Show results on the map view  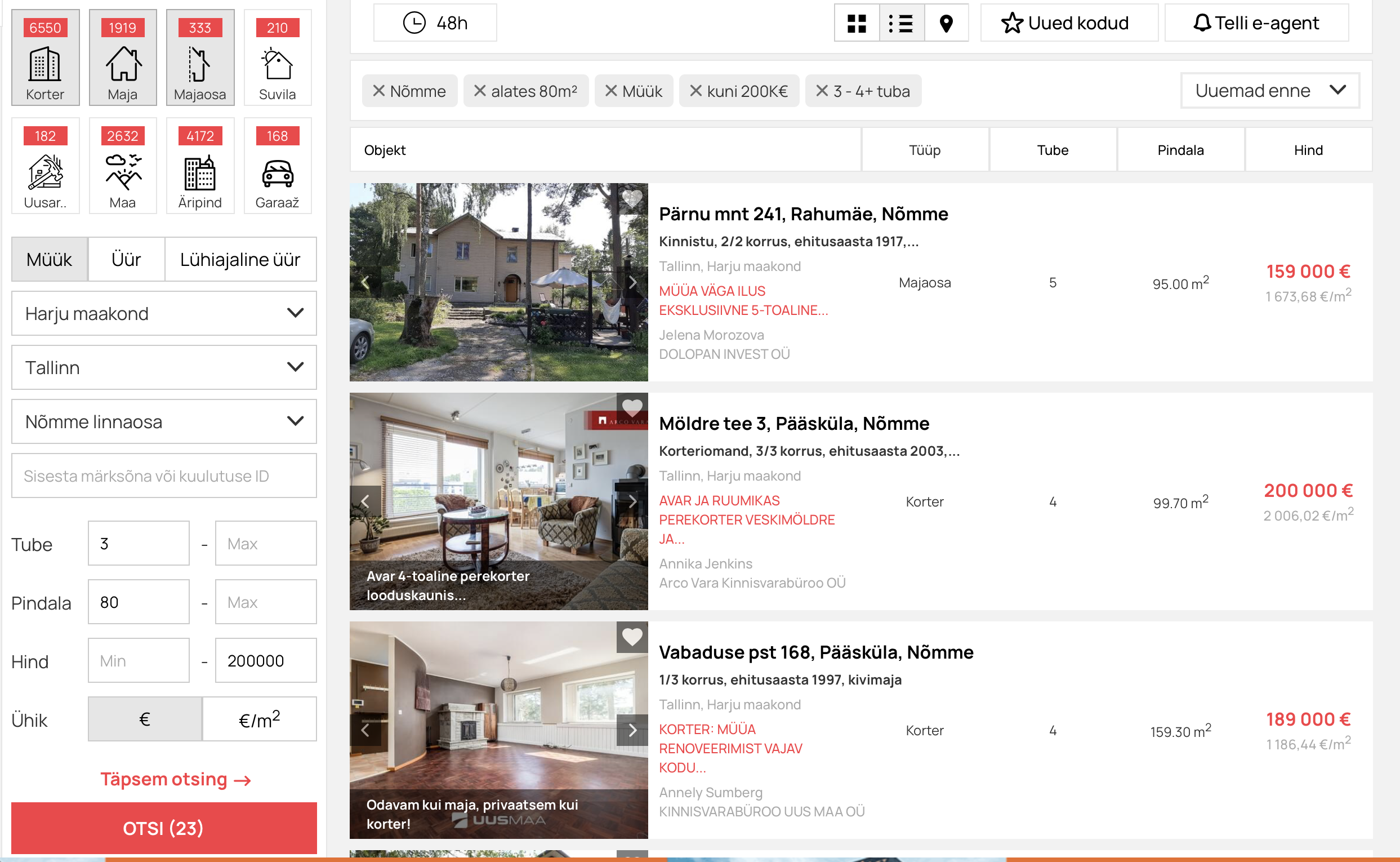947,23
